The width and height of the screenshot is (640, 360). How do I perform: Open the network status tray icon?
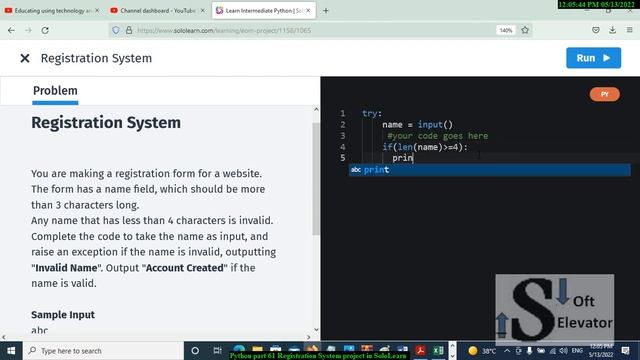tap(552, 351)
